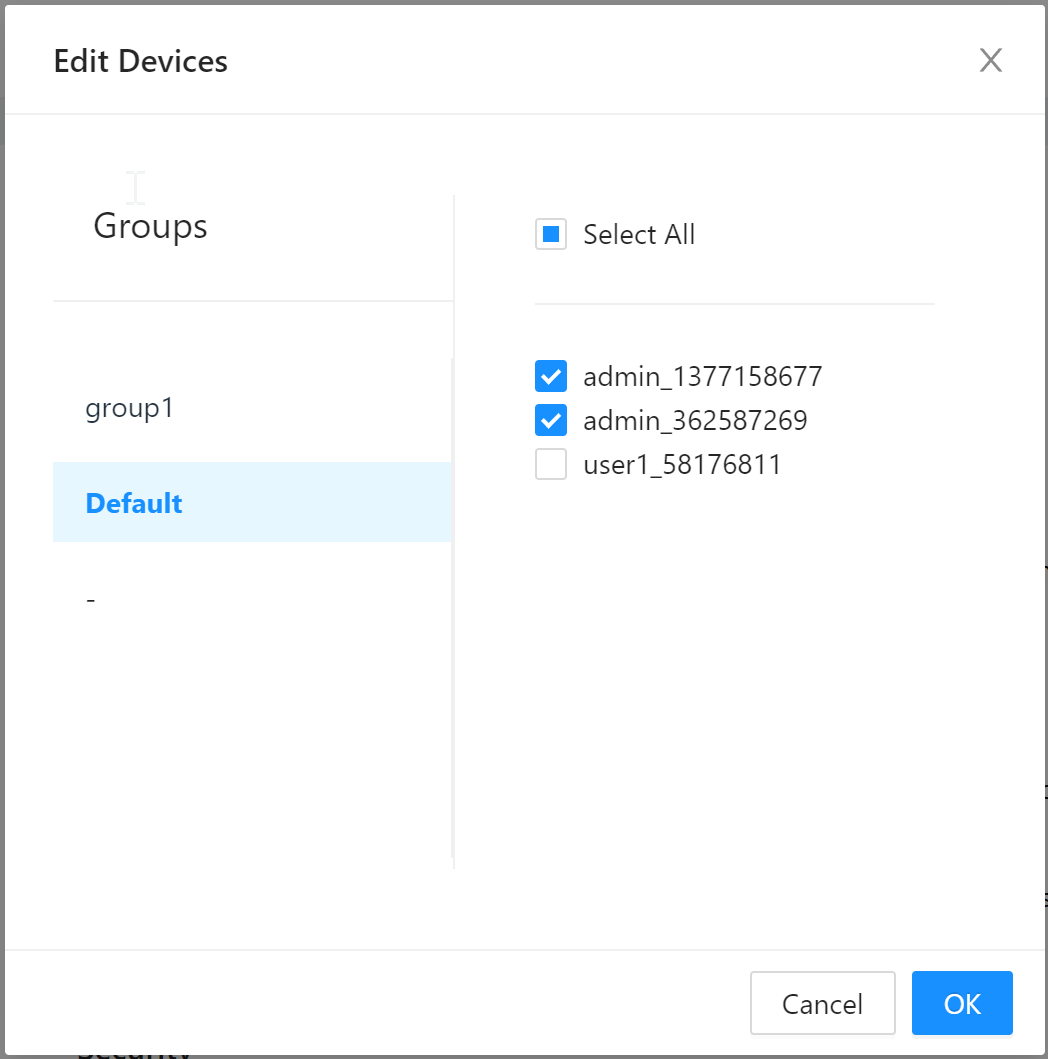Click the Groups column header

pyautogui.click(x=150, y=226)
